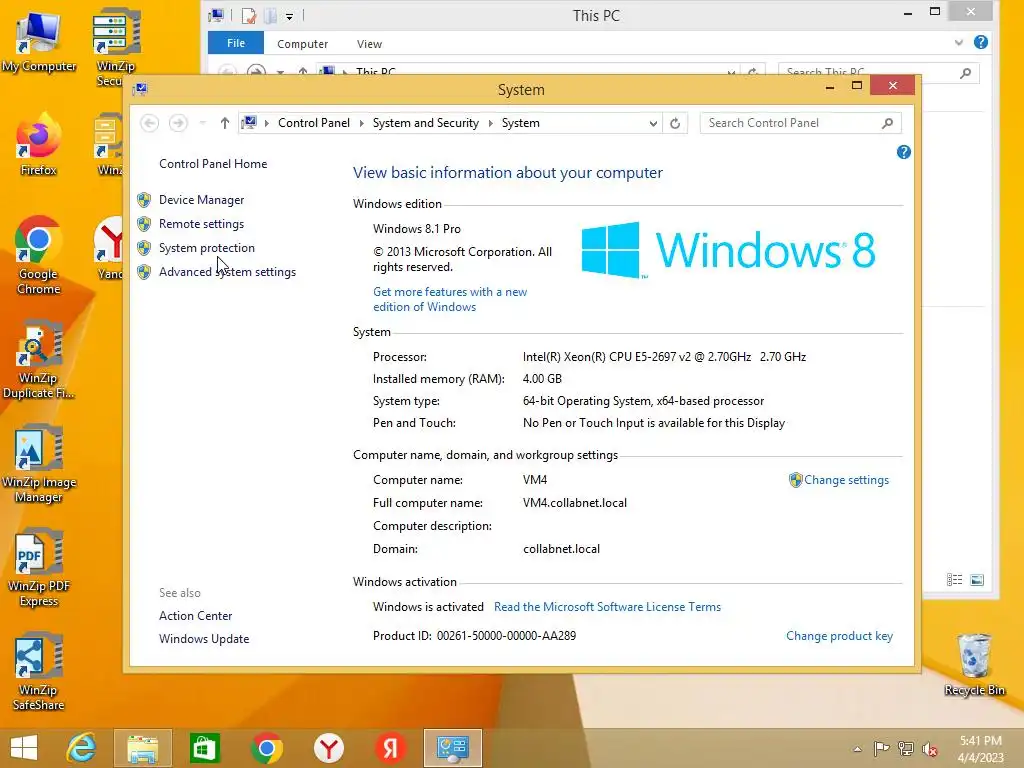Switch to Control Panel taskbar button

(453, 748)
